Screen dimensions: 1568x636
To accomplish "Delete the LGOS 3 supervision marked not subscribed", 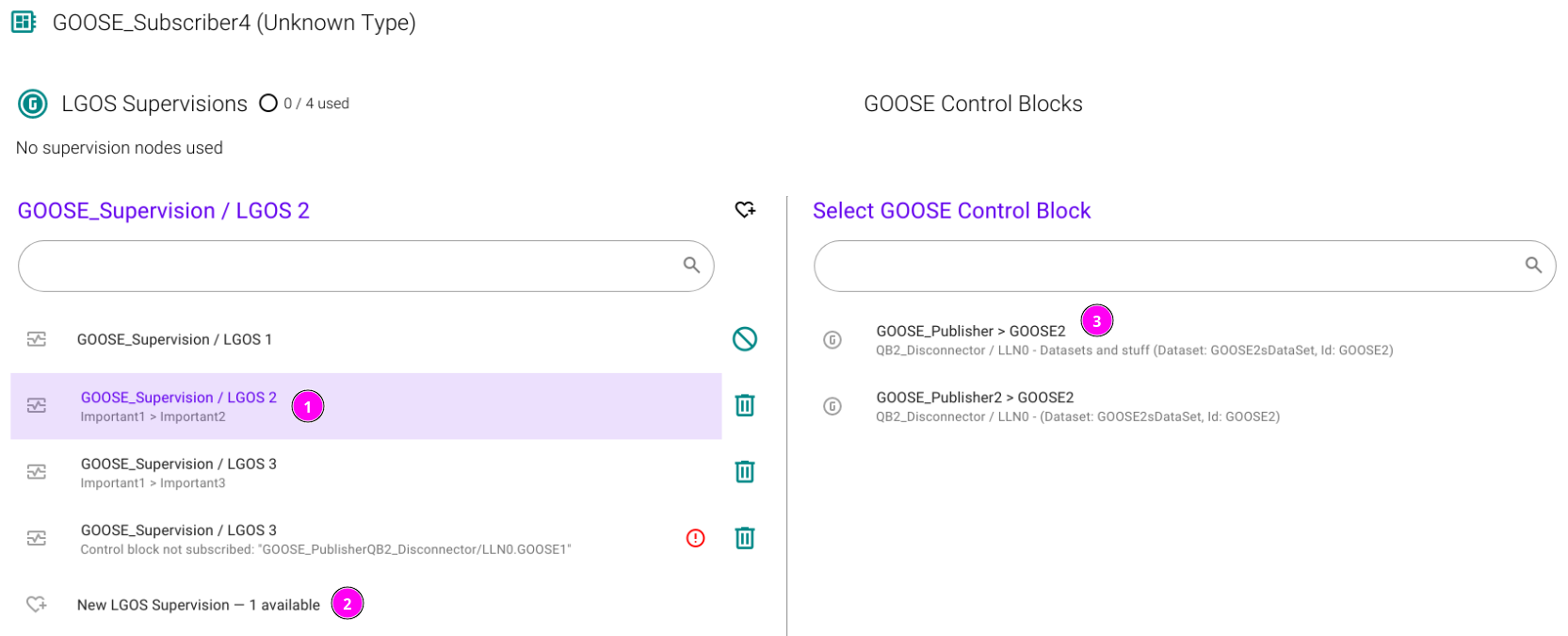I will pyautogui.click(x=745, y=538).
